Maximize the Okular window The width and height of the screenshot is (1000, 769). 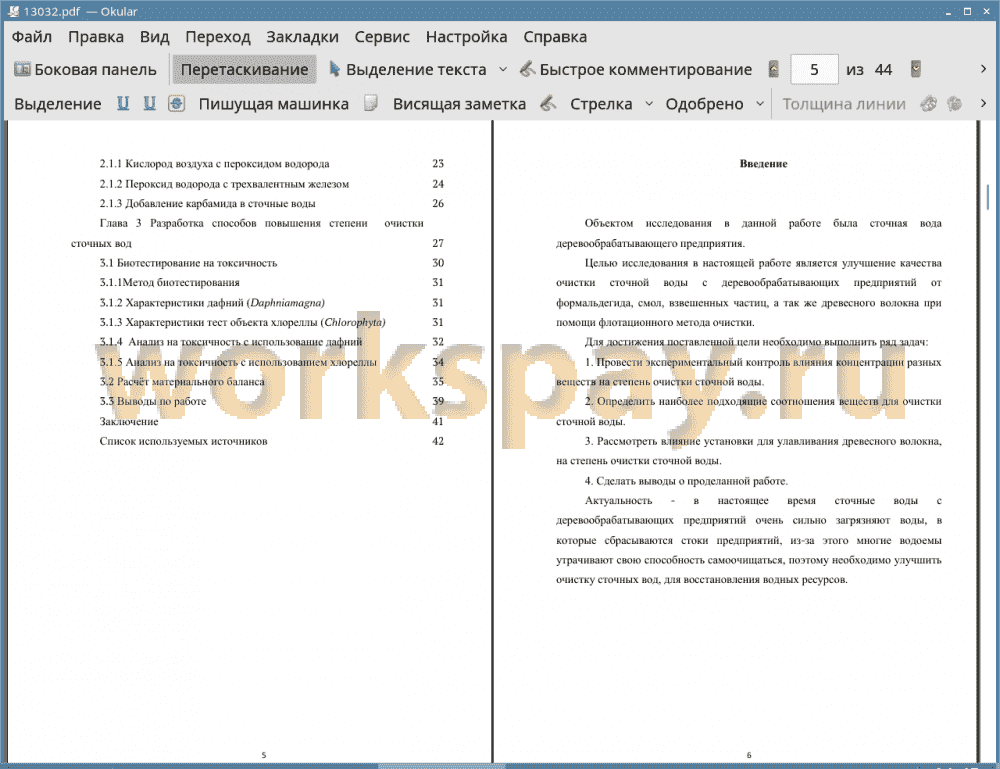(x=967, y=11)
